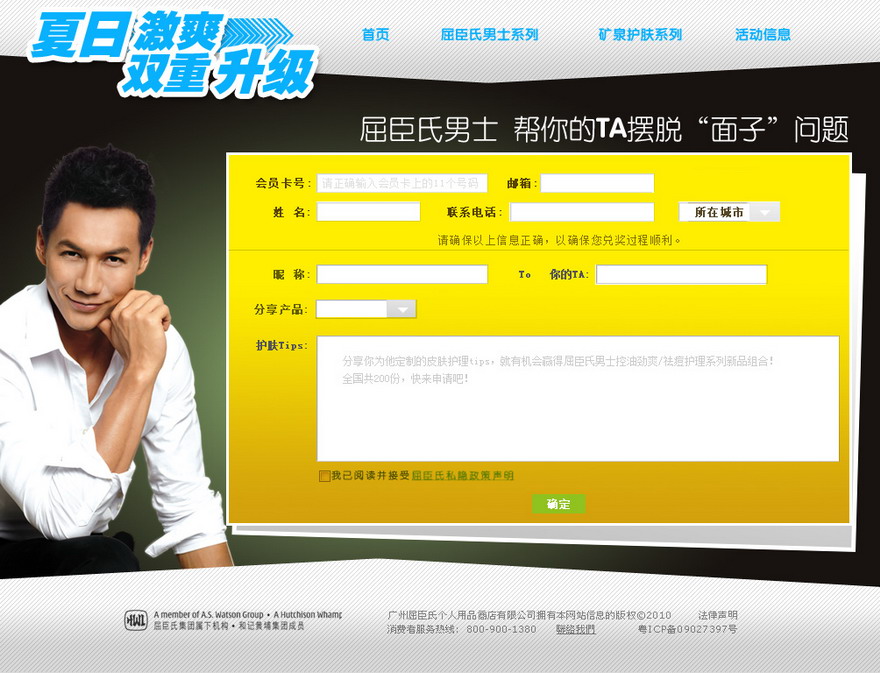The height and width of the screenshot is (673, 880).
Task: Open the 首页 navigation link
Action: pos(375,35)
